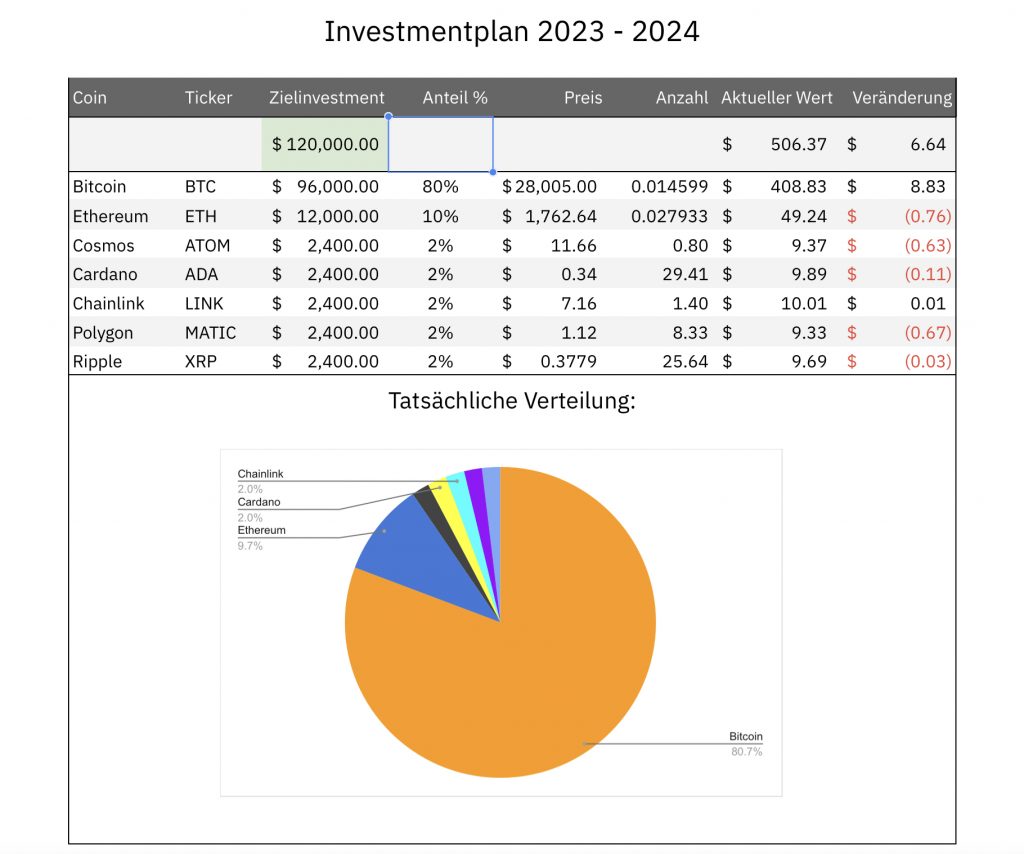Click the ETH ticker cell

click(x=200, y=216)
